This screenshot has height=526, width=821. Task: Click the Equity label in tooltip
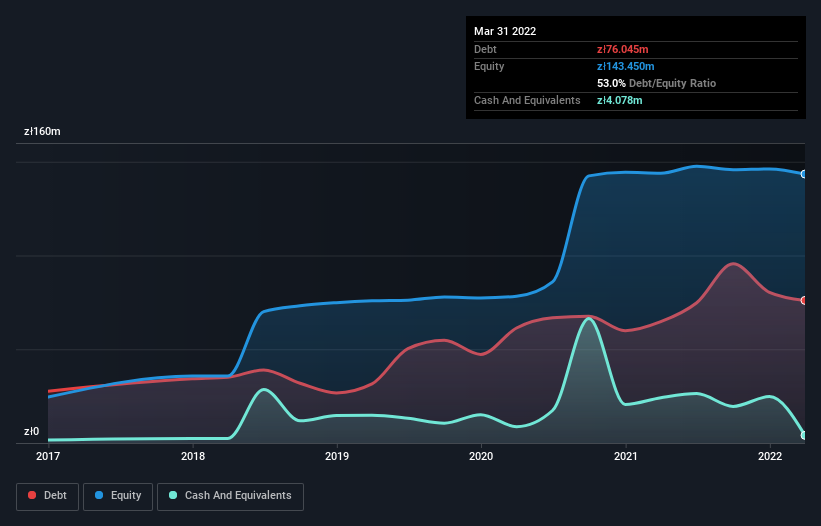(x=489, y=66)
